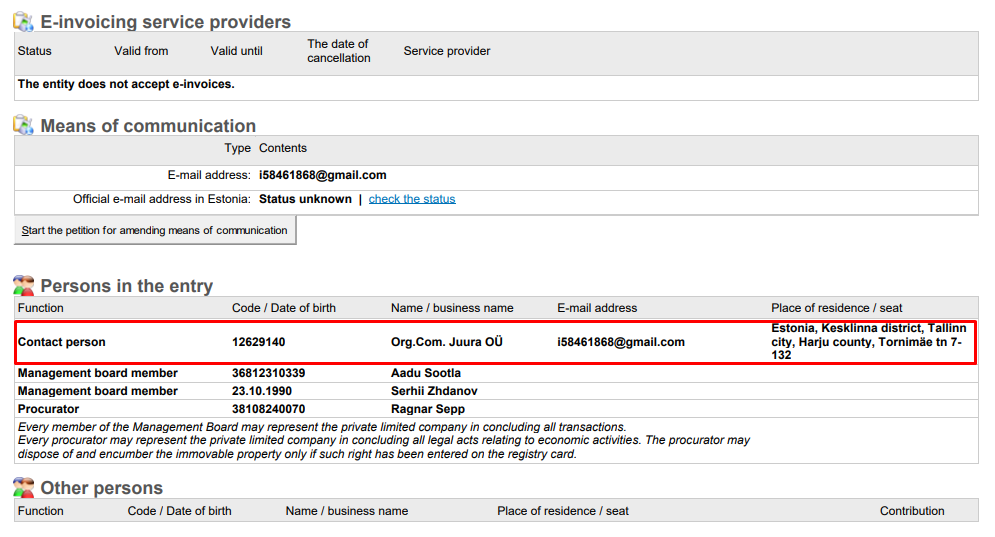
Task: Click Code / Date of birth header in Other persons
Action: pyautogui.click(x=180, y=511)
